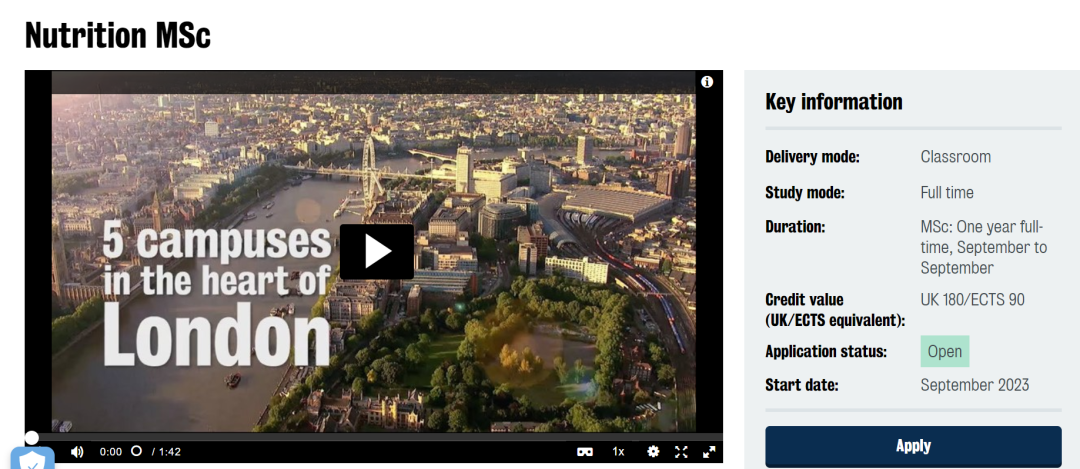Expand video player with diagonal arrows icon
The width and height of the screenshot is (1080, 469).
[x=709, y=452]
